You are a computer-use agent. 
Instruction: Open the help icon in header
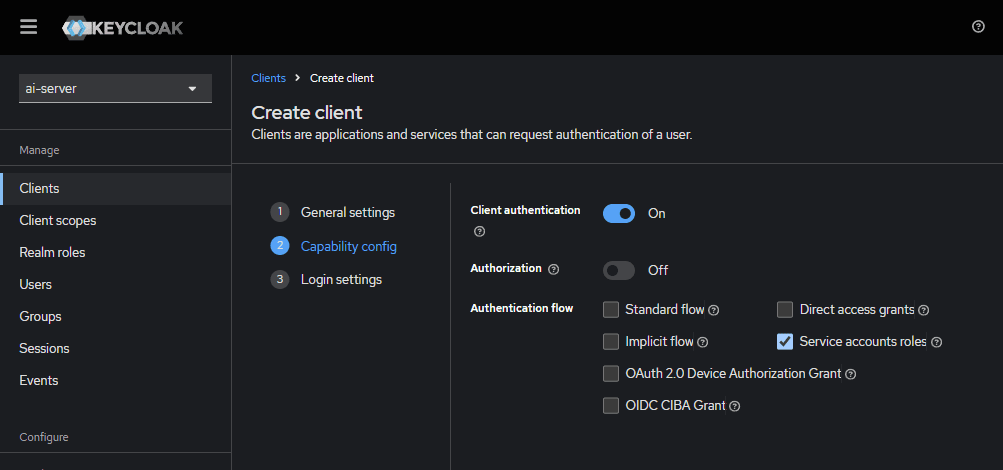[978, 27]
